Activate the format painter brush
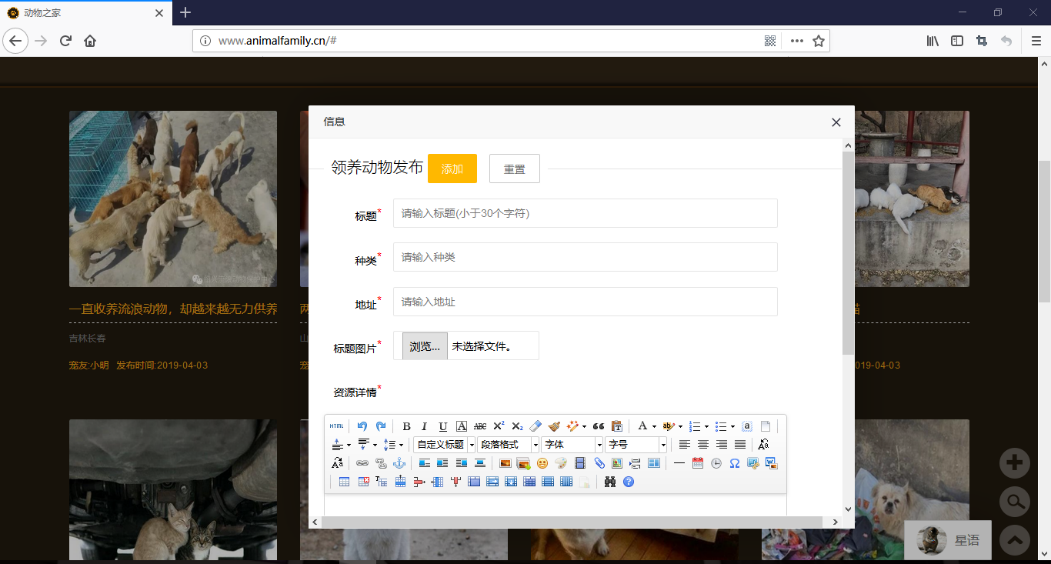Image resolution: width=1051 pixels, height=564 pixels. click(554, 426)
